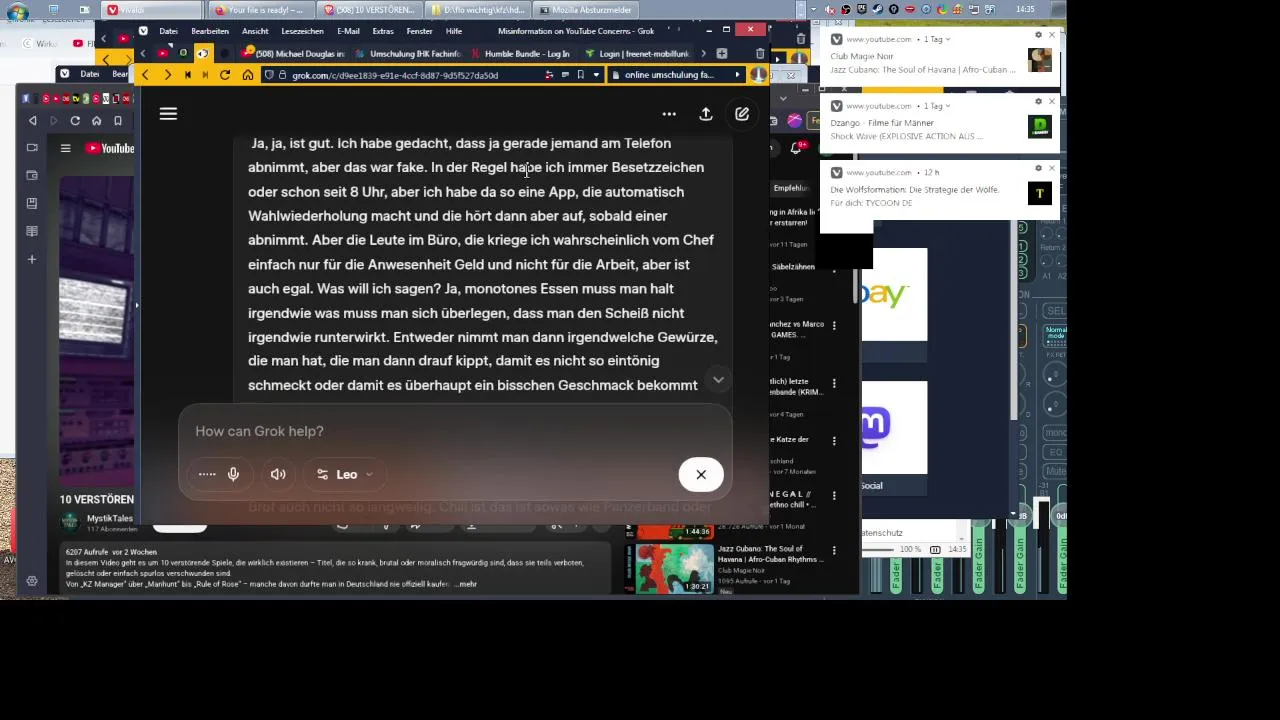Open E-Mail menu in Vivaldi

pos(348,31)
